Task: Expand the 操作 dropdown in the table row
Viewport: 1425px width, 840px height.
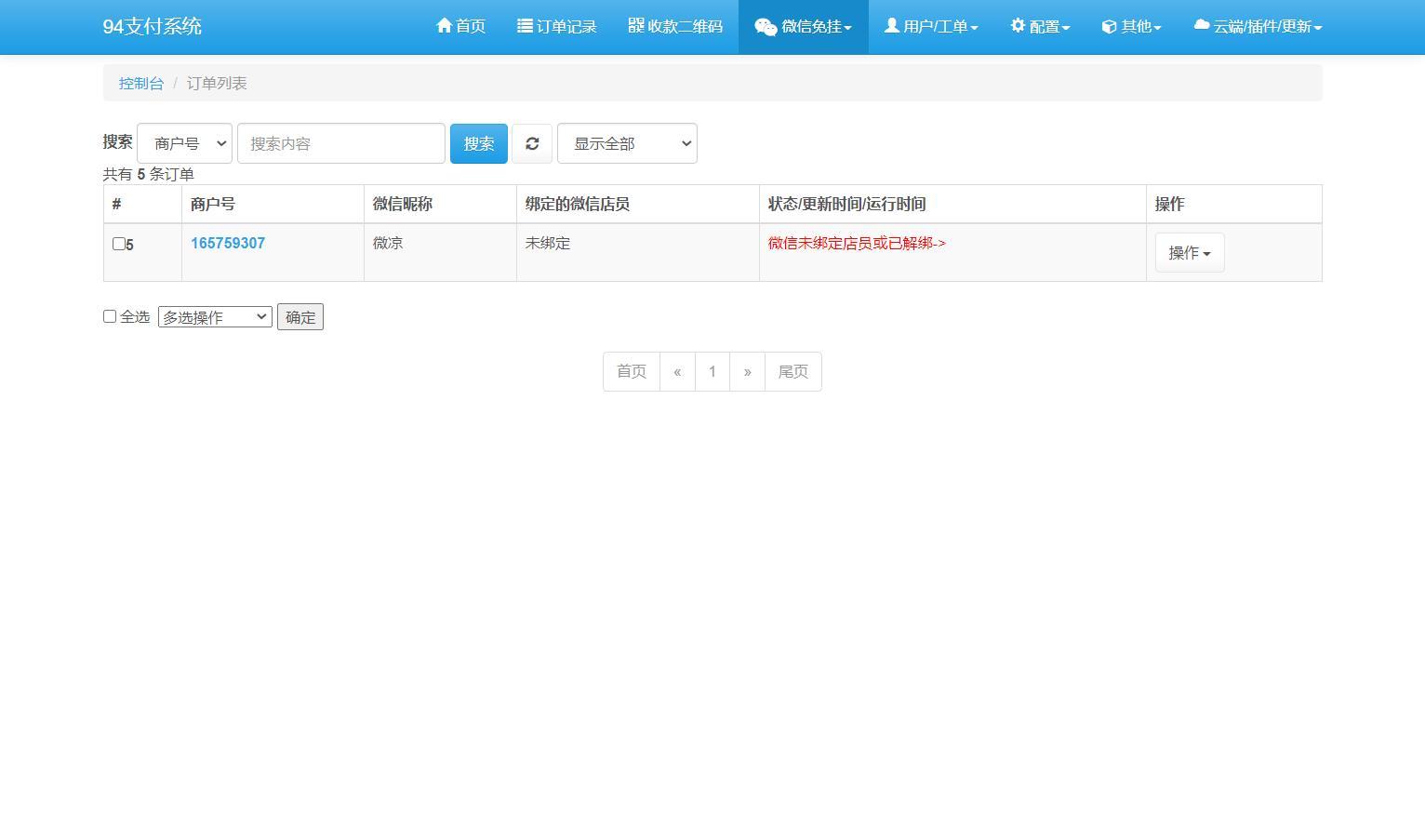Action: point(1189,252)
